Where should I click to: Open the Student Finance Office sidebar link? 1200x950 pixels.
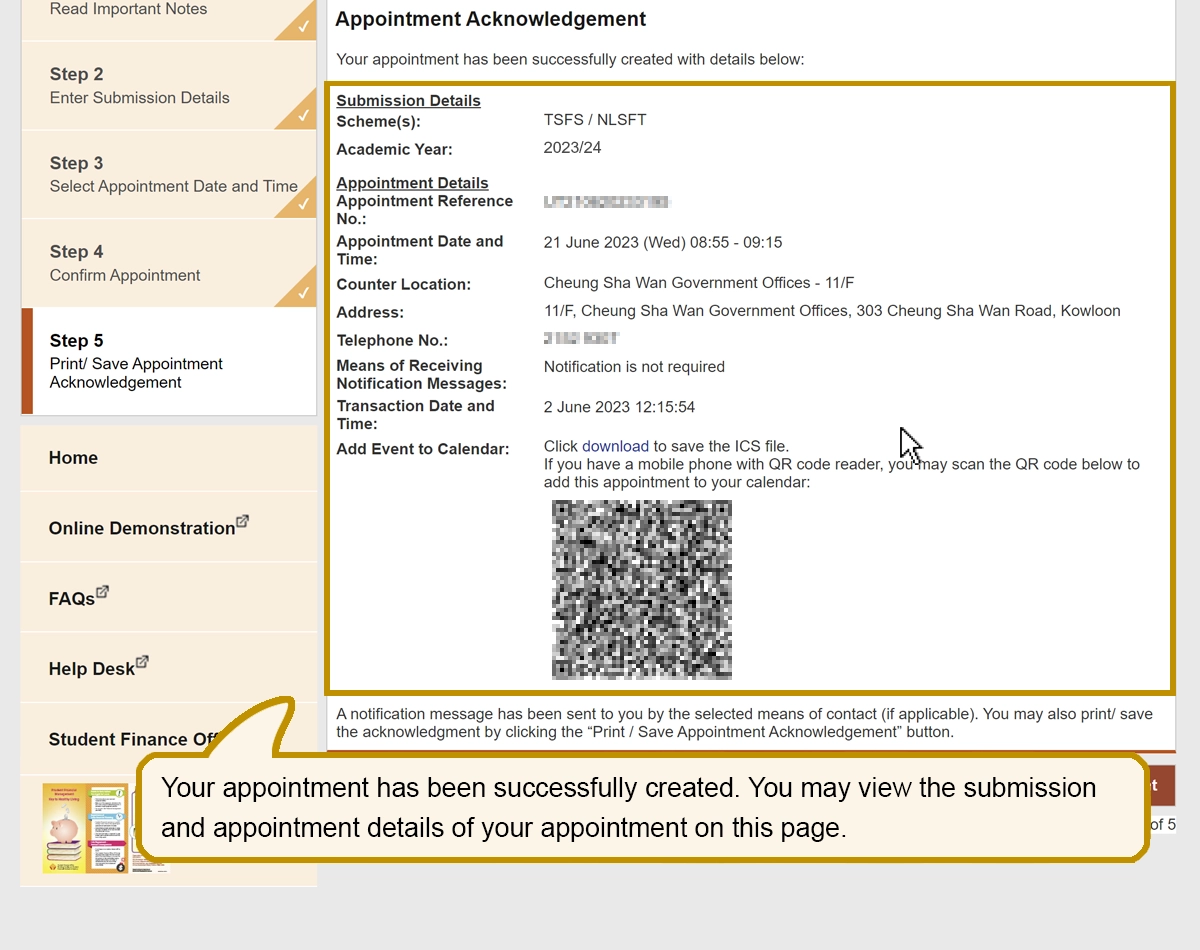click(133, 739)
